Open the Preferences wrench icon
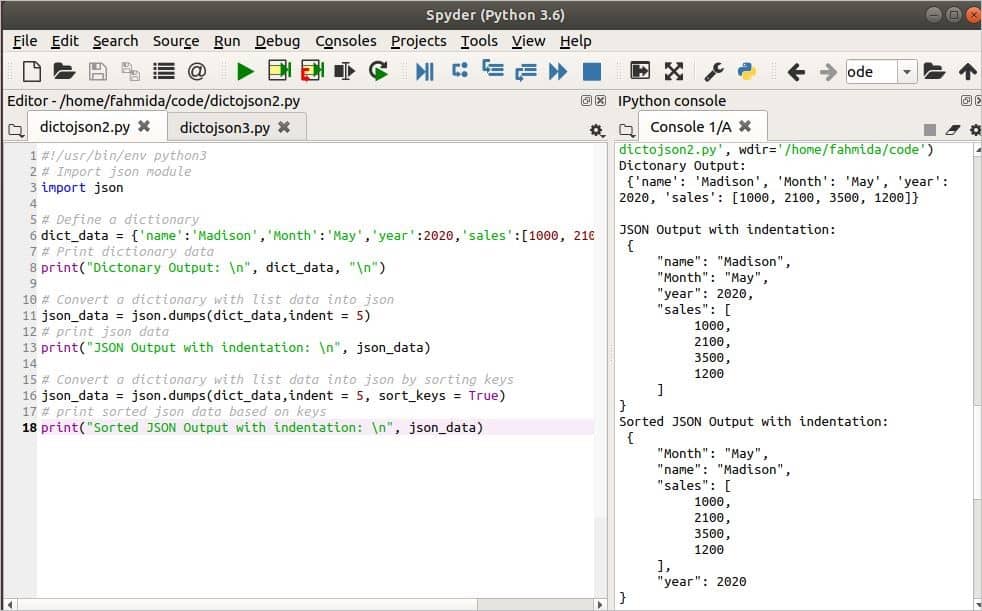 click(x=714, y=71)
